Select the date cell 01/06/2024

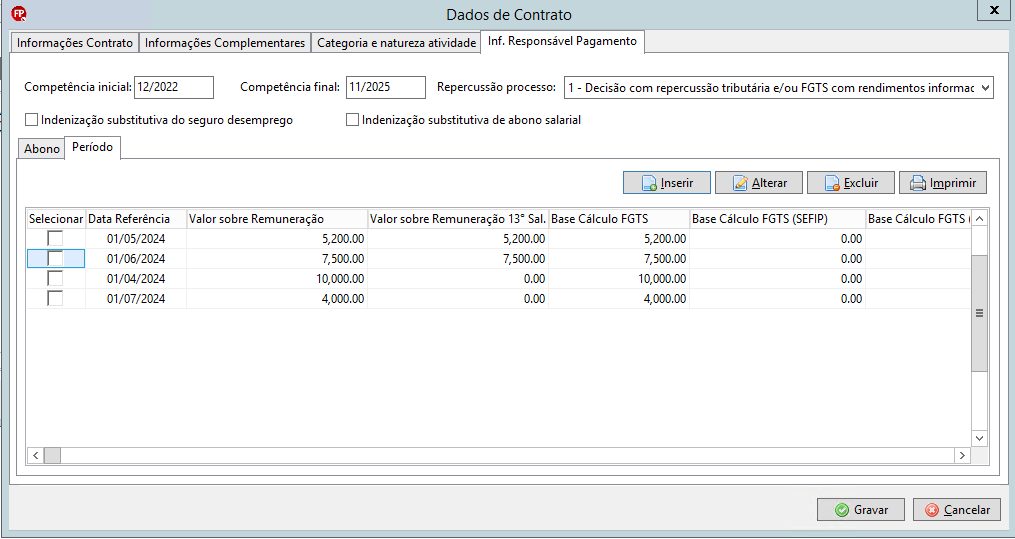pyautogui.click(x=136, y=259)
